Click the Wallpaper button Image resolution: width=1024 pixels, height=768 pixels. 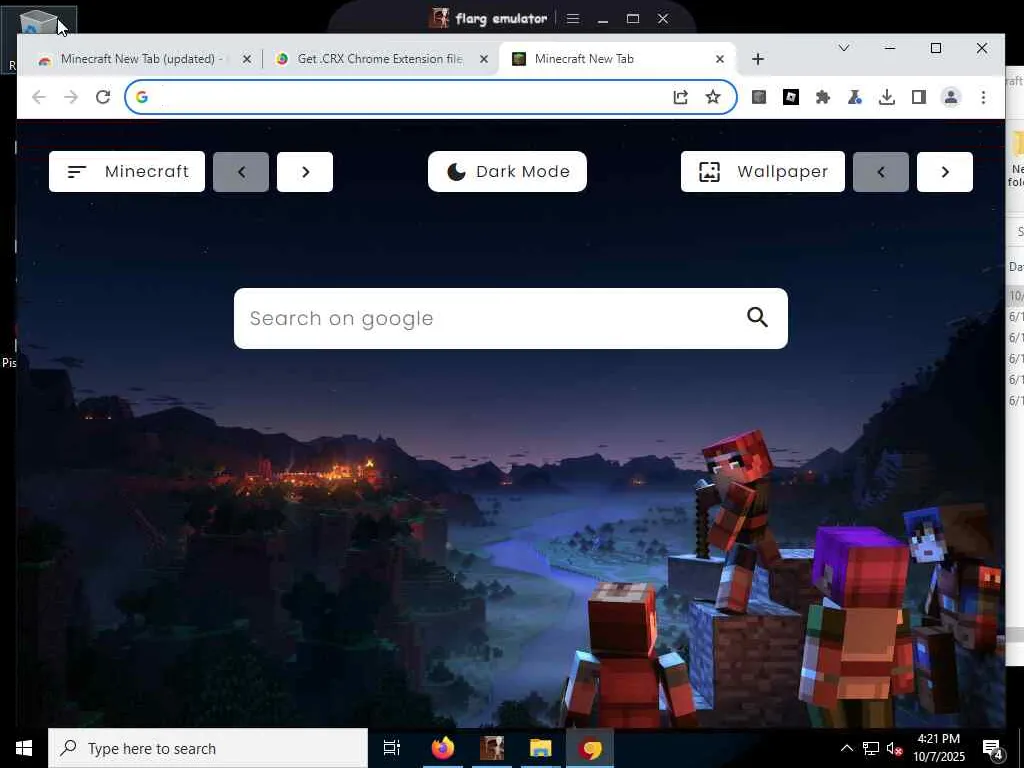click(x=763, y=172)
